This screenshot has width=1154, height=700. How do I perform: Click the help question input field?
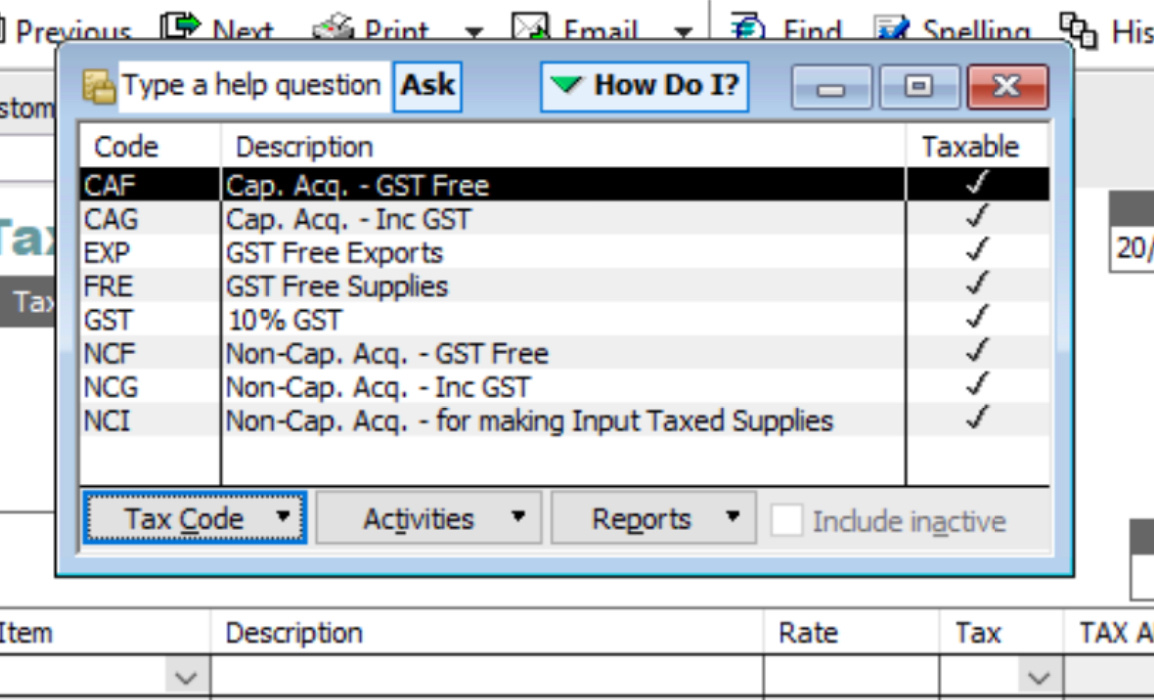(255, 86)
